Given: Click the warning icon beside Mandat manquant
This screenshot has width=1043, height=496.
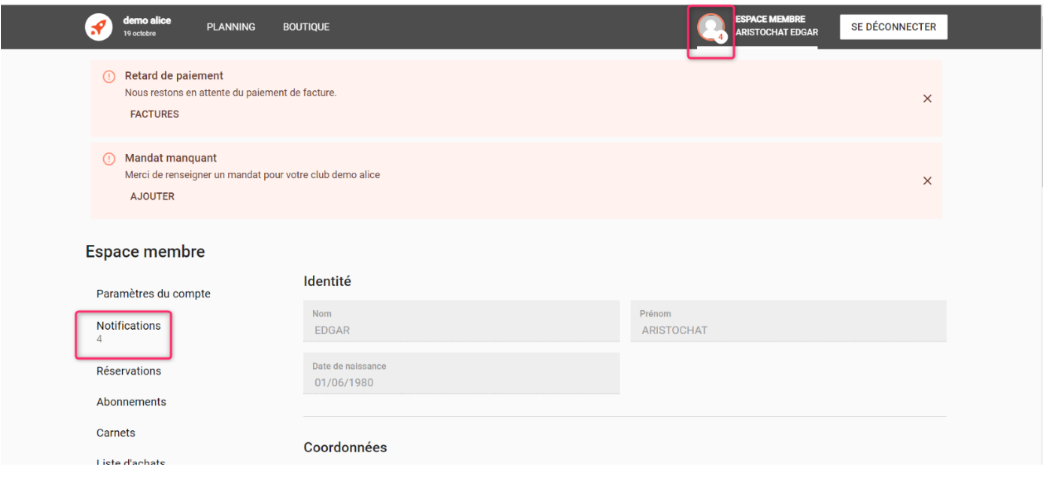Looking at the screenshot, I should 109,159.
